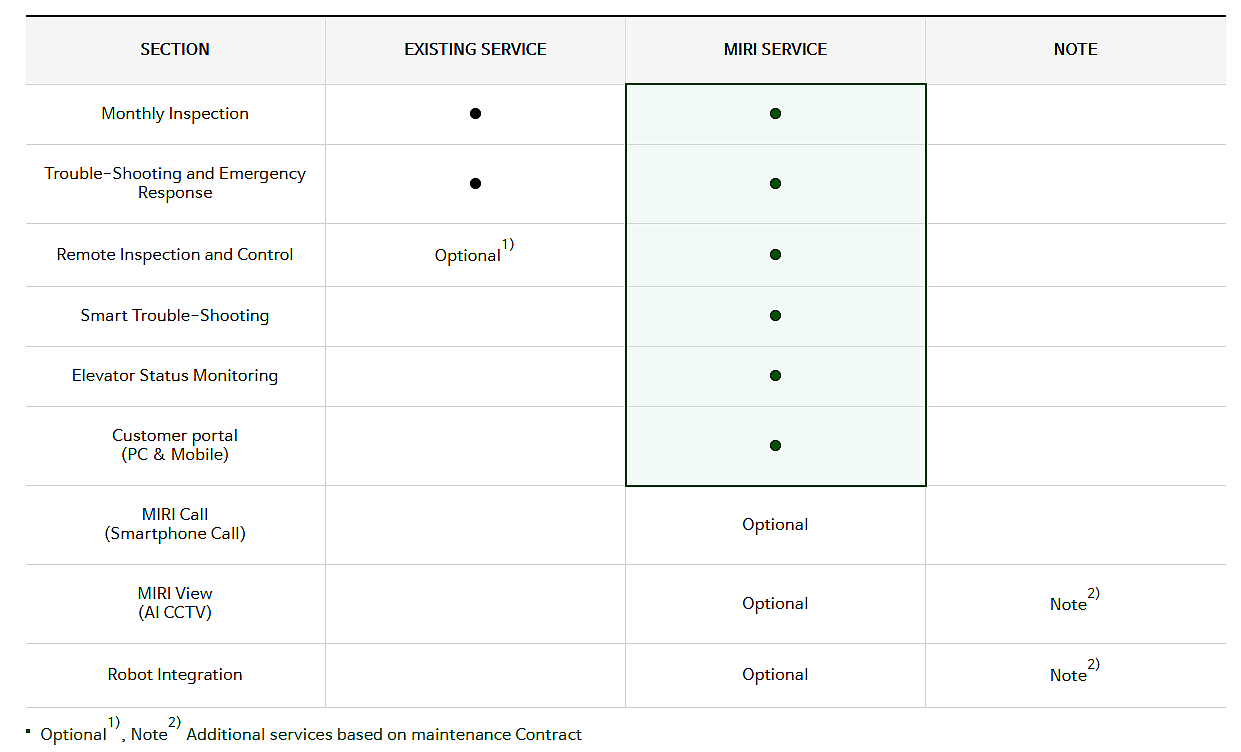Viewport: 1241px width, 752px height.
Task: Click the Existing Service dot for Trouble-Shooting and Emergency Response
Action: tap(475, 184)
